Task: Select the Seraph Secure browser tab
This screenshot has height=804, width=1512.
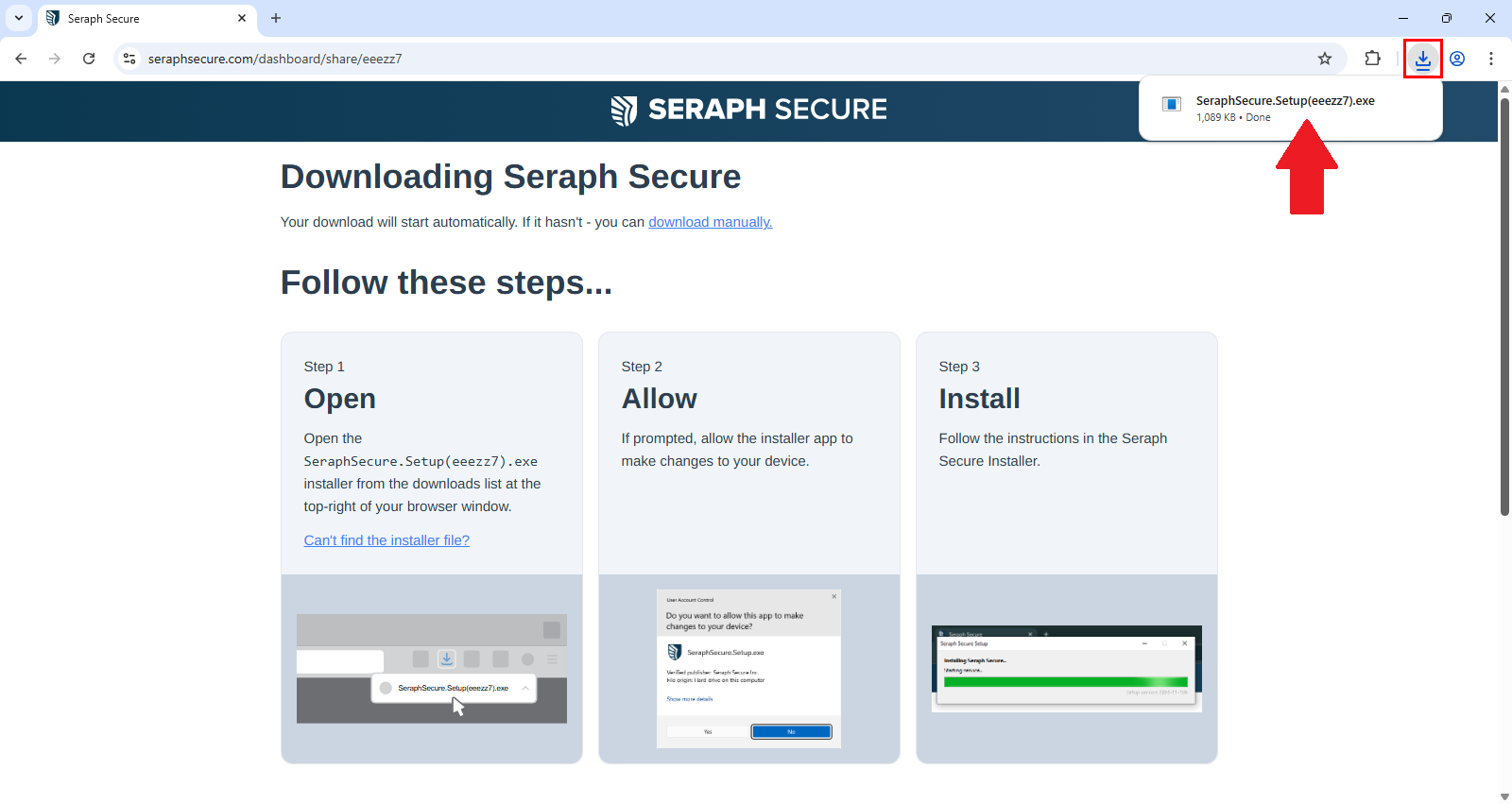Action: 146,18
